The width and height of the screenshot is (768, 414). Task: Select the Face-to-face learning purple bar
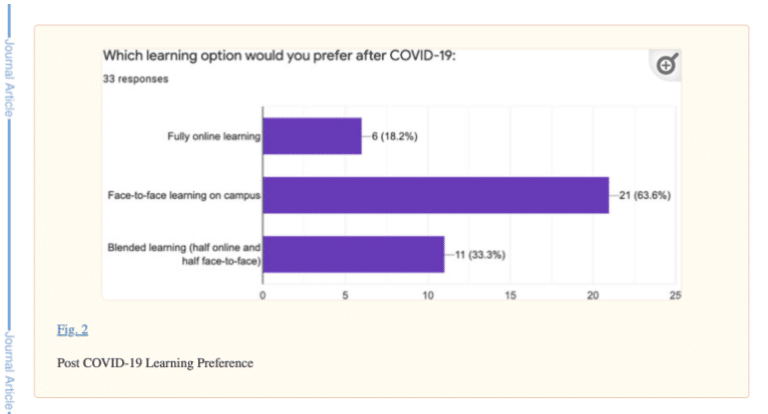[435, 195]
